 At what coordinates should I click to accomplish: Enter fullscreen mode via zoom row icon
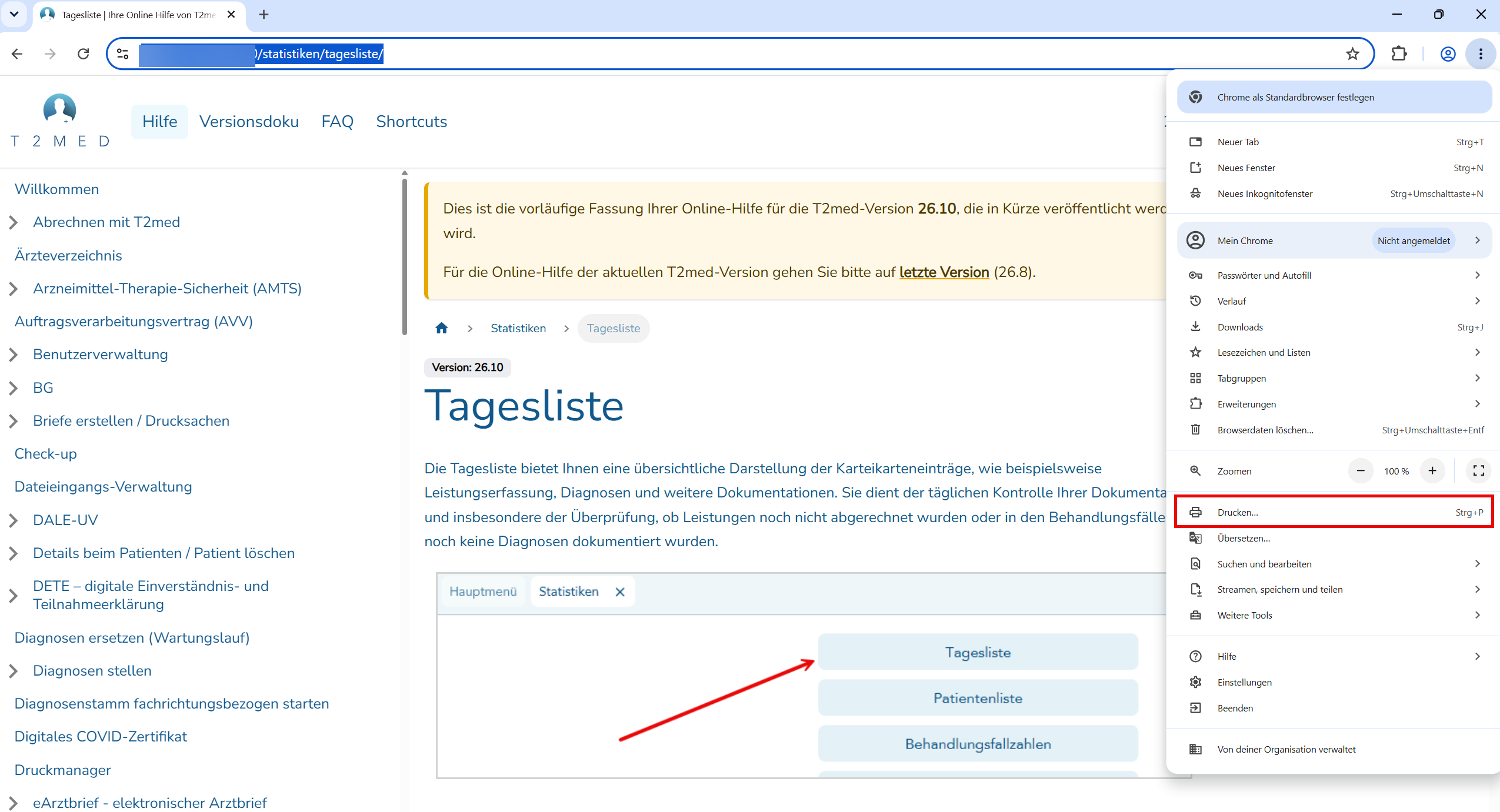tap(1478, 471)
